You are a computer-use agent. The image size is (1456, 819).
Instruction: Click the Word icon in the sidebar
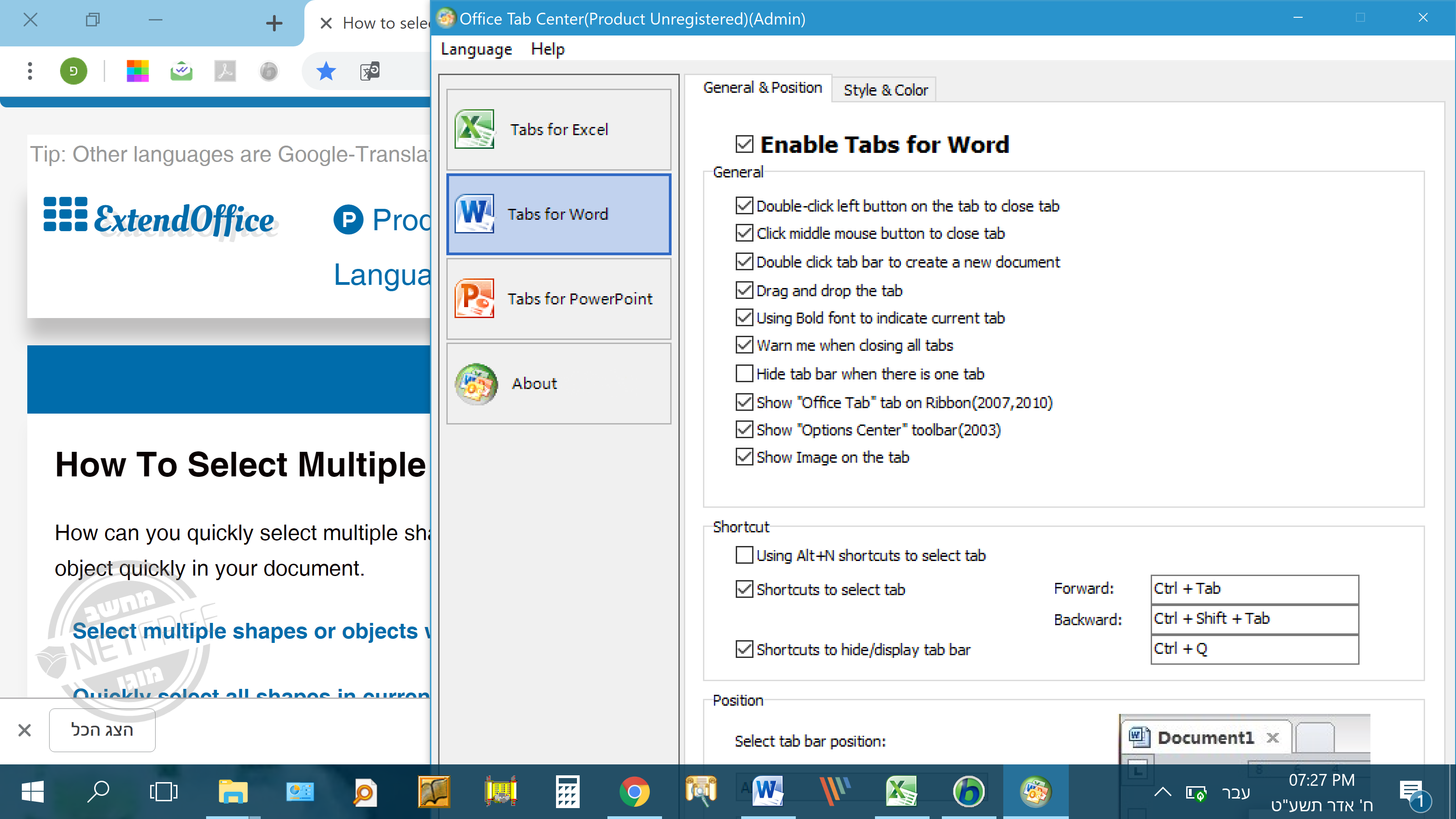tap(474, 214)
